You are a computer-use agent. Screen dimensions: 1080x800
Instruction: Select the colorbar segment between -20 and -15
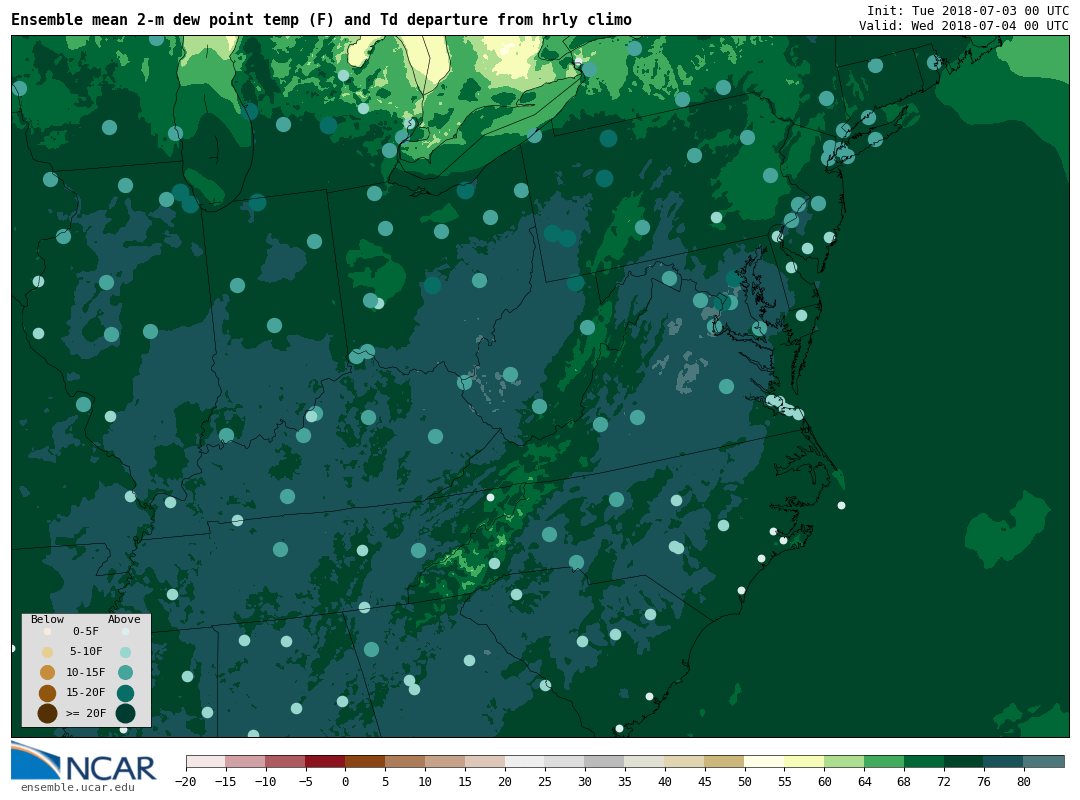(x=206, y=761)
